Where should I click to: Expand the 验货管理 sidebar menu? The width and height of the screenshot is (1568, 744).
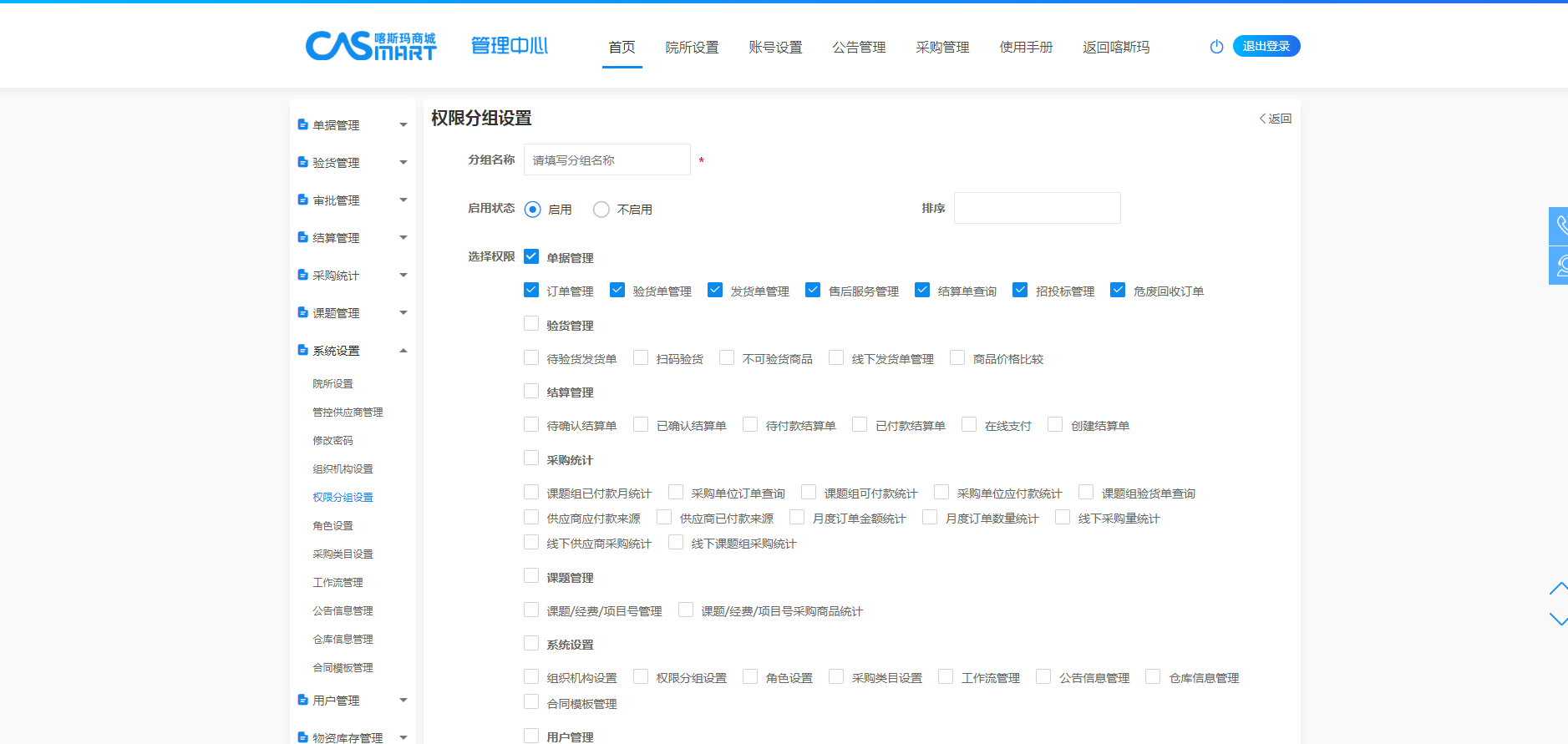coord(353,163)
